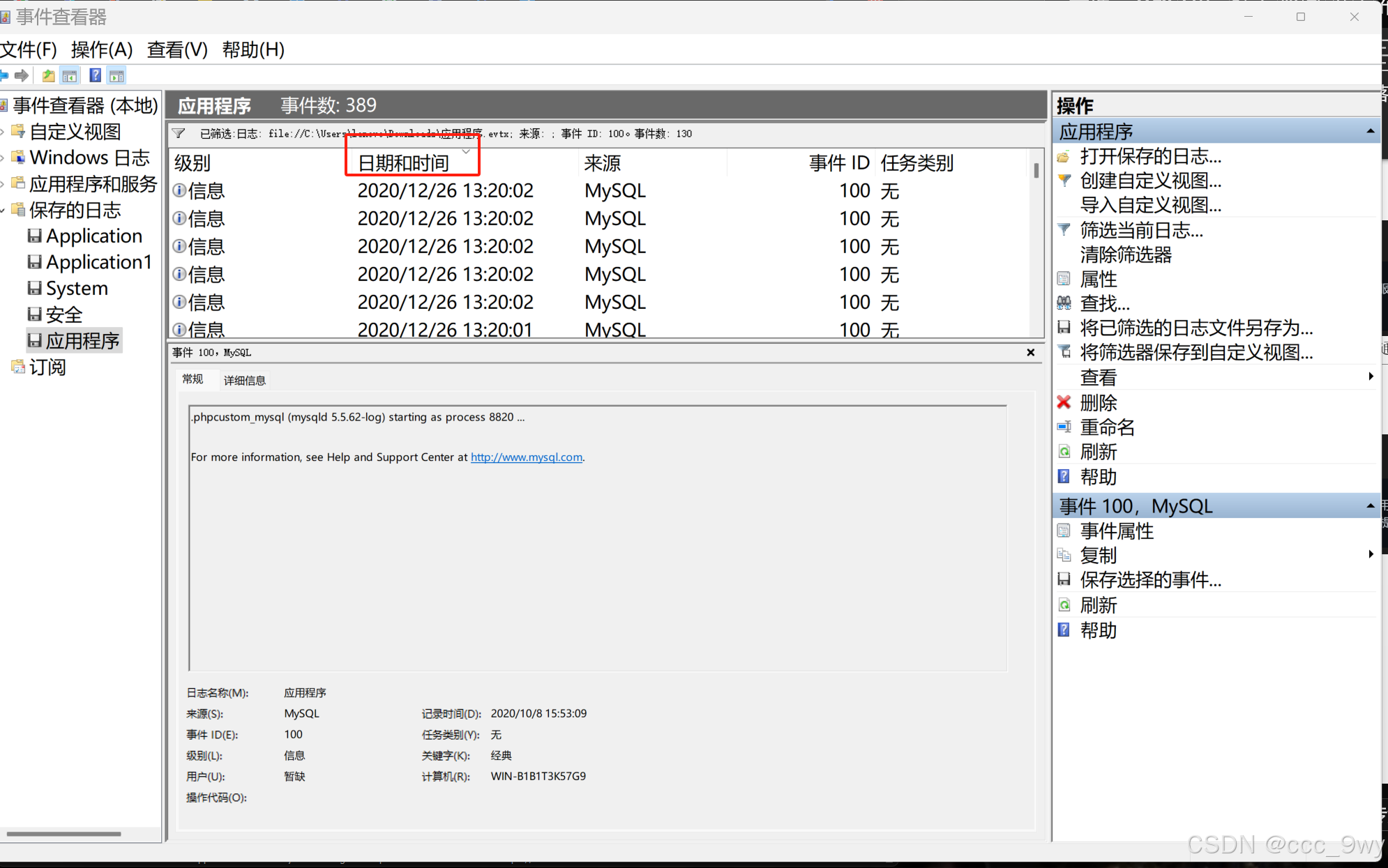Screen dimensions: 1388x868
Task: Click the red Delete X icon
Action: (1064, 402)
